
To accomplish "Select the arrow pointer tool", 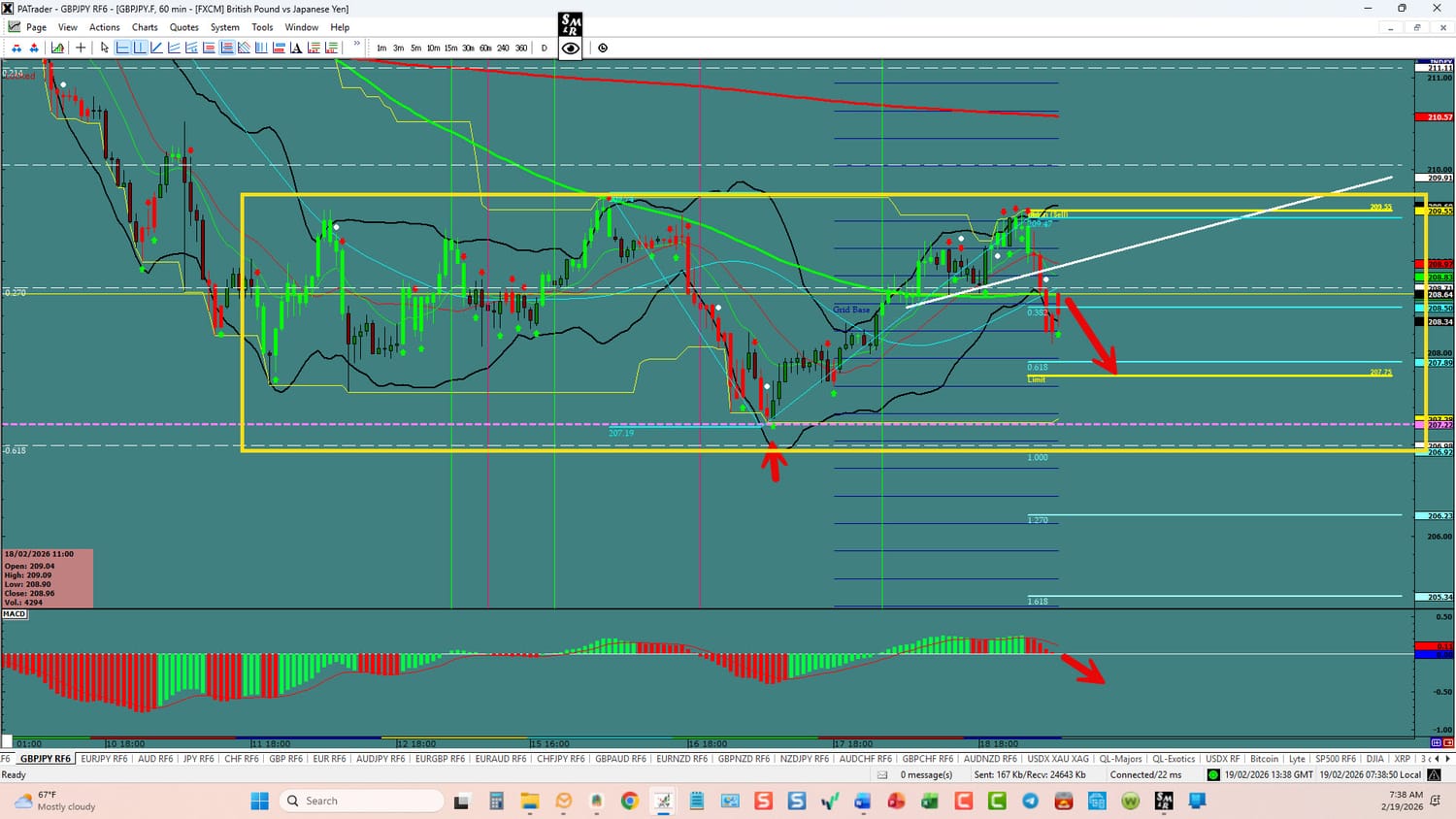I will coord(105,48).
